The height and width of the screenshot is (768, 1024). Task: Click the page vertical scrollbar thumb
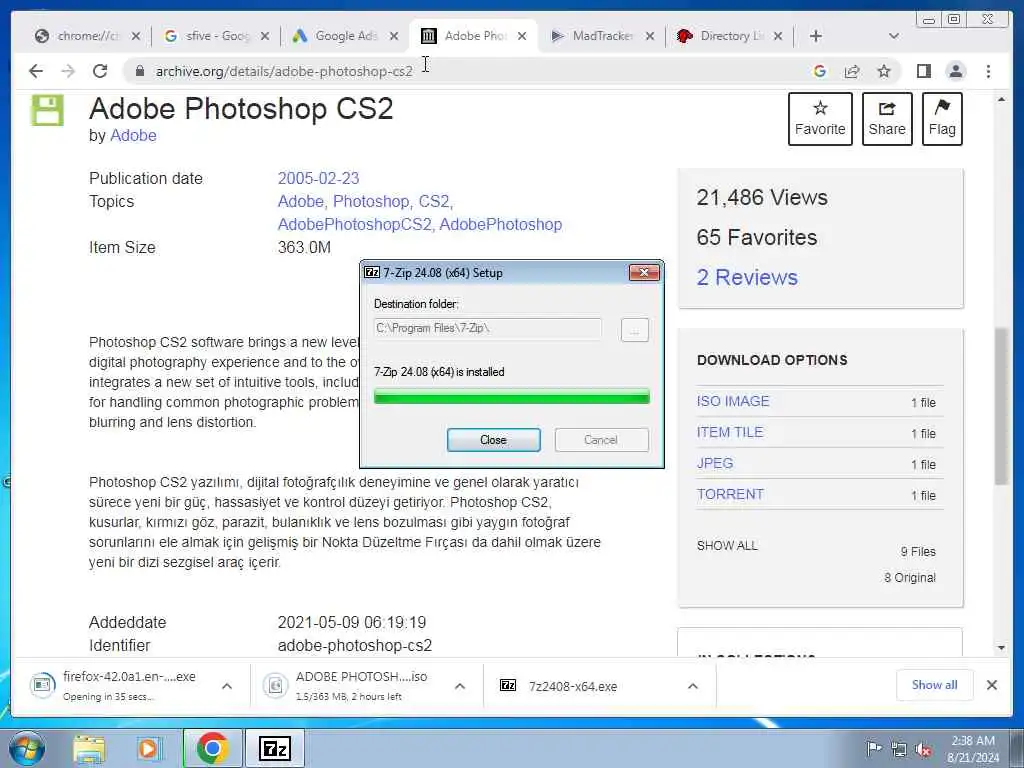(x=1001, y=406)
